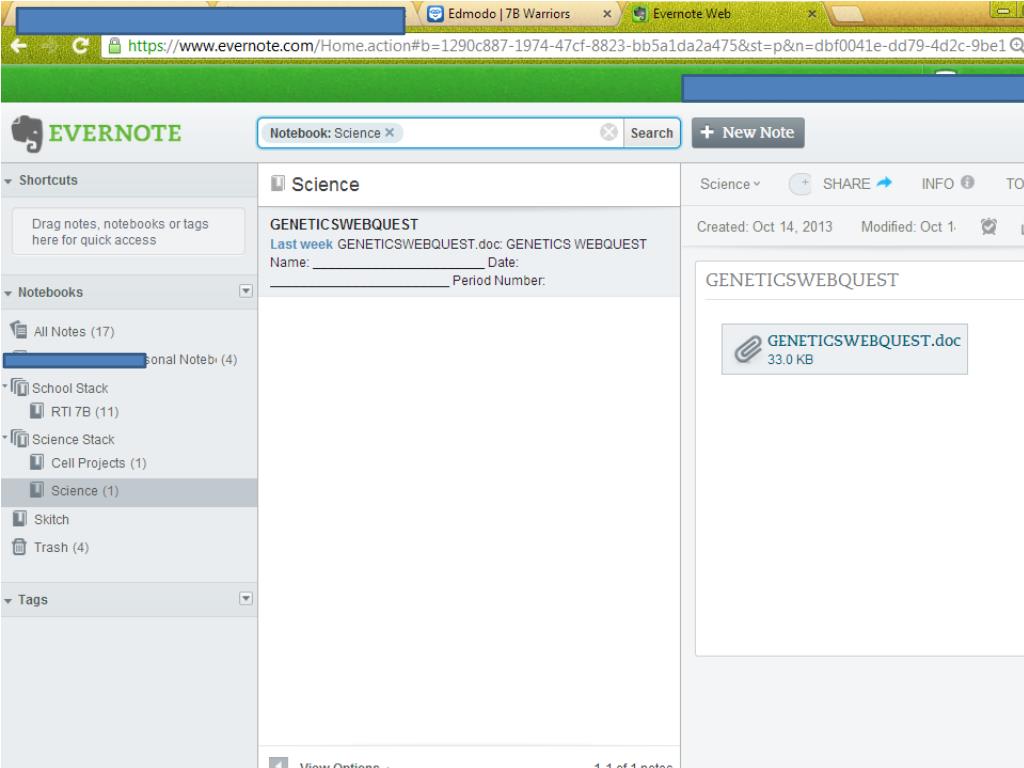Set a reminder with the alarm clock icon
Screen dimensions: 1024x768
click(x=989, y=226)
